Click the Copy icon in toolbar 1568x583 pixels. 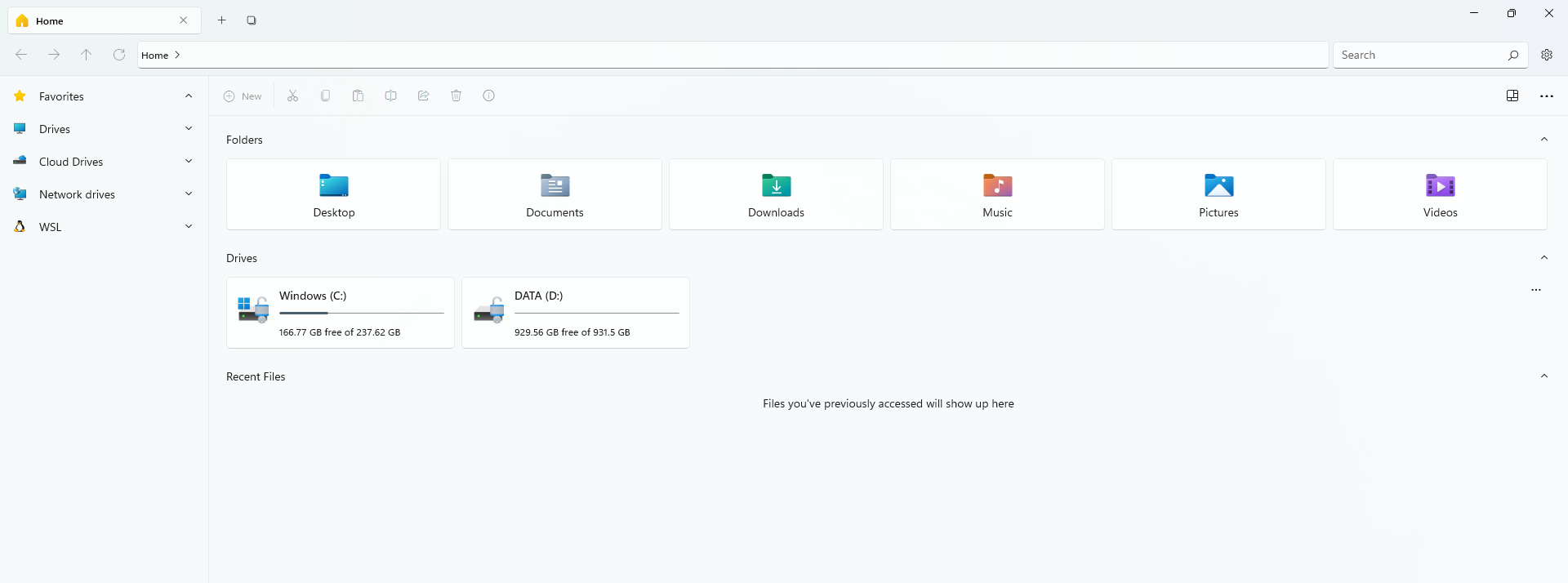[325, 96]
